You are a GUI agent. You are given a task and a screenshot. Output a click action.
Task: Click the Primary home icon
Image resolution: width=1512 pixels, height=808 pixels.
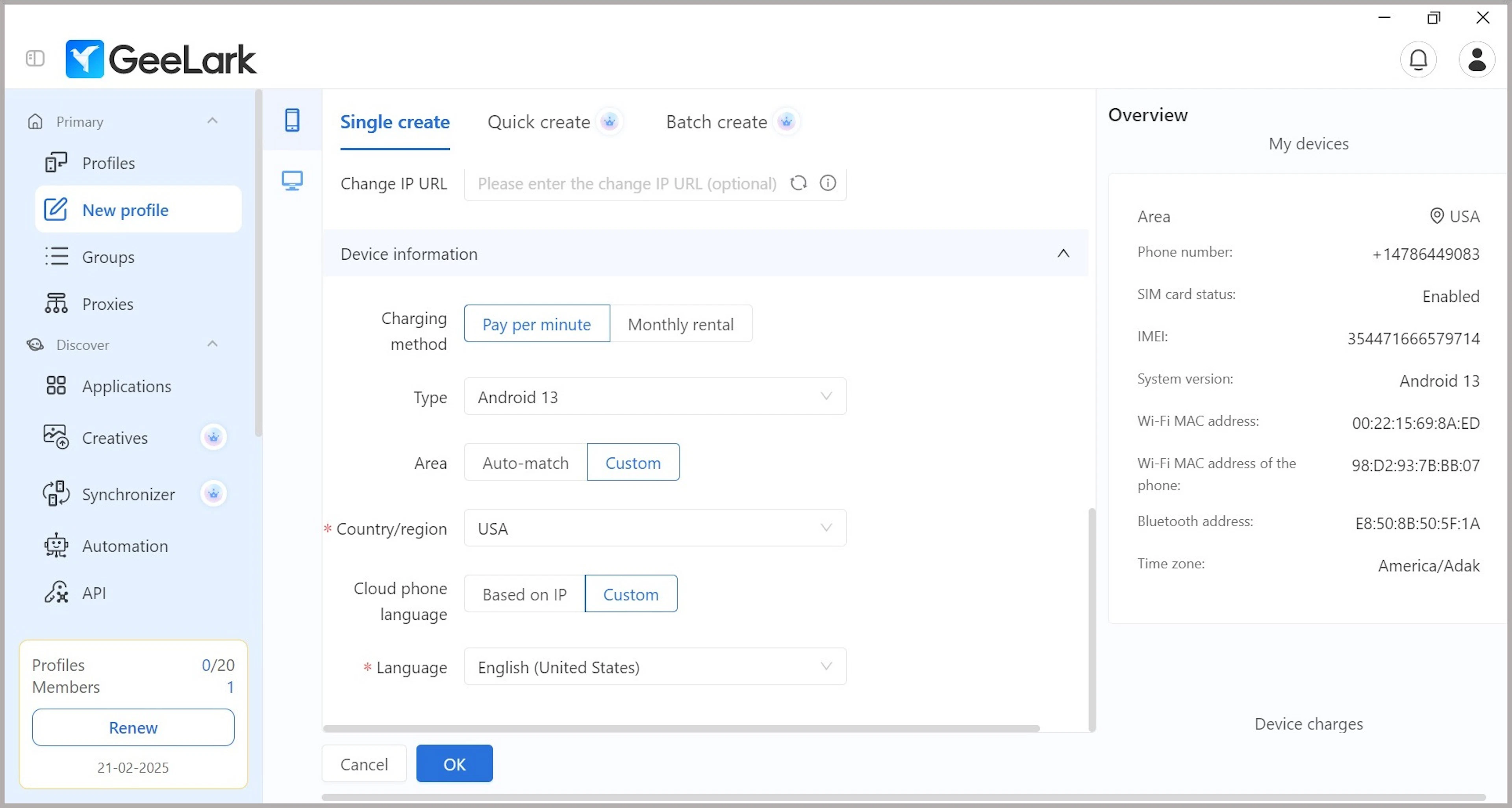tap(35, 122)
